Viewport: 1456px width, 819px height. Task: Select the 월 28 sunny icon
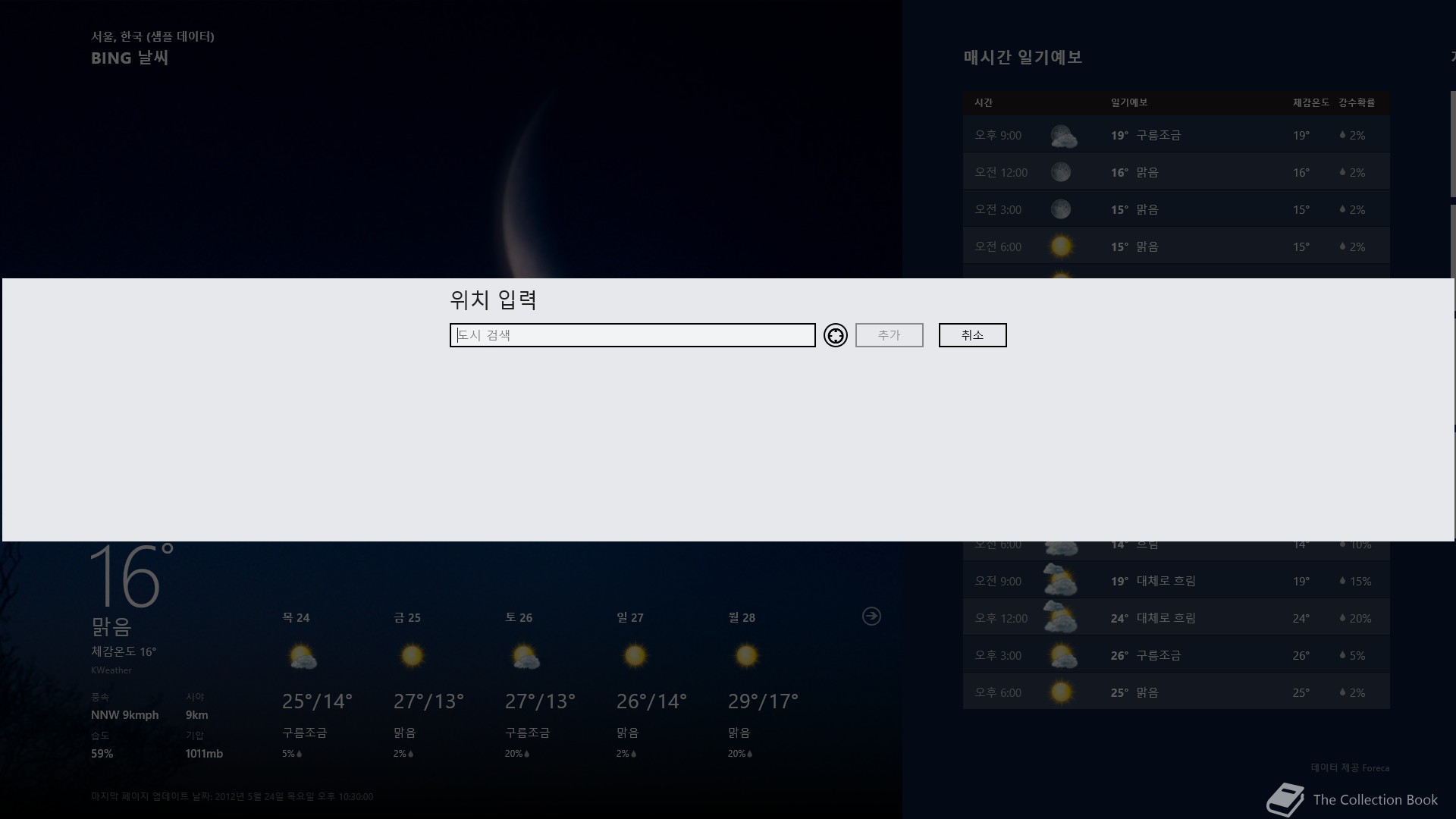point(746,656)
